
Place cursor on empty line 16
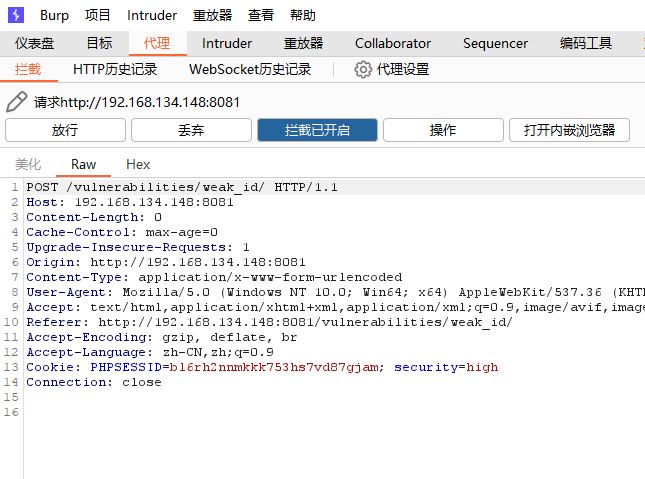pos(333,412)
